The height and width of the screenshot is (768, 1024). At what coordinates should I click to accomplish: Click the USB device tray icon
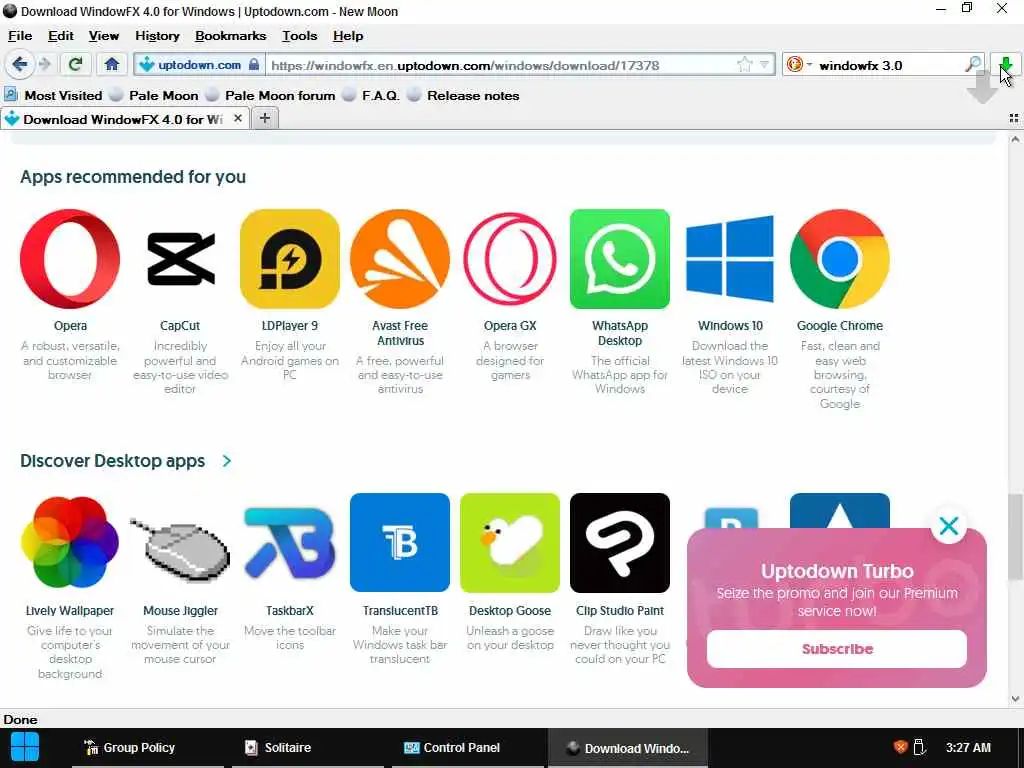tap(920, 747)
